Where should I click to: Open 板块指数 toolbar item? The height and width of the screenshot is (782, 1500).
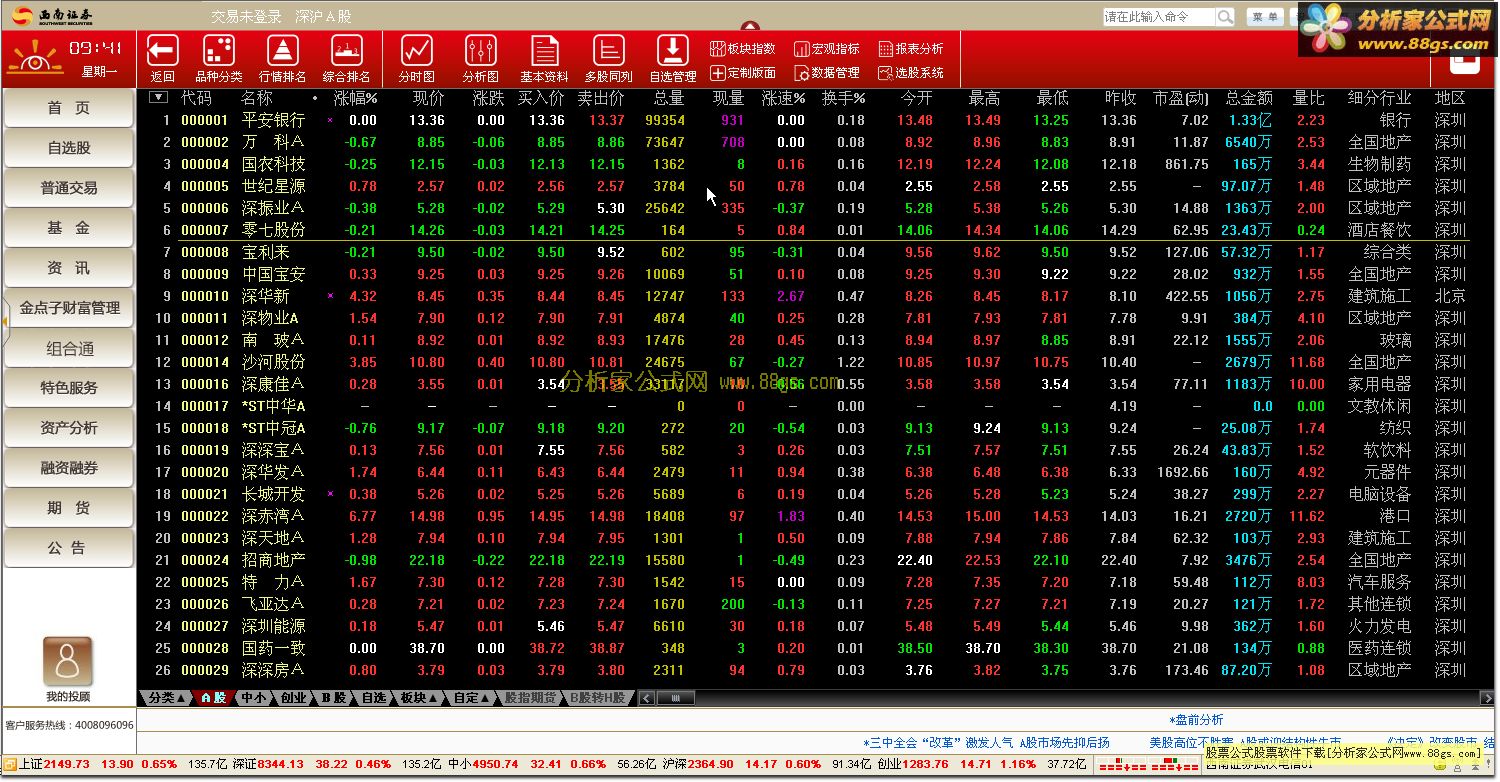coord(743,48)
